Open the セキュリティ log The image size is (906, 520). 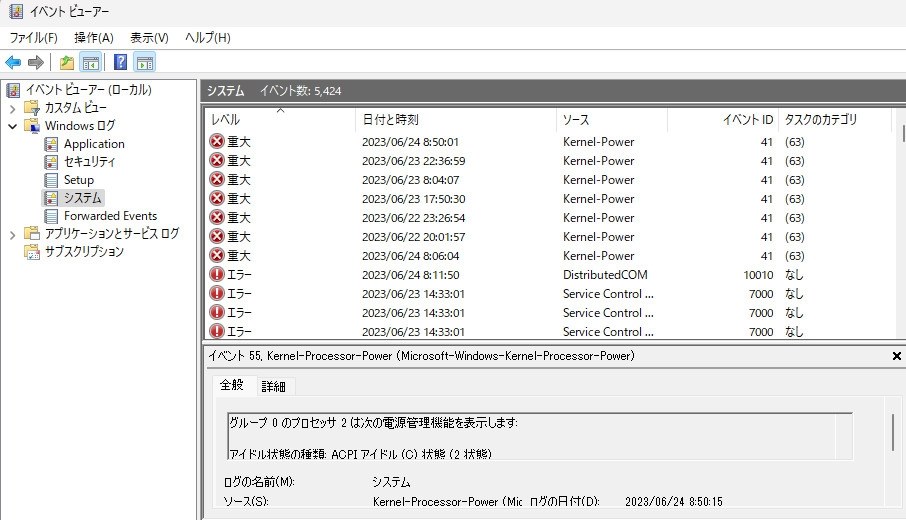pos(90,161)
